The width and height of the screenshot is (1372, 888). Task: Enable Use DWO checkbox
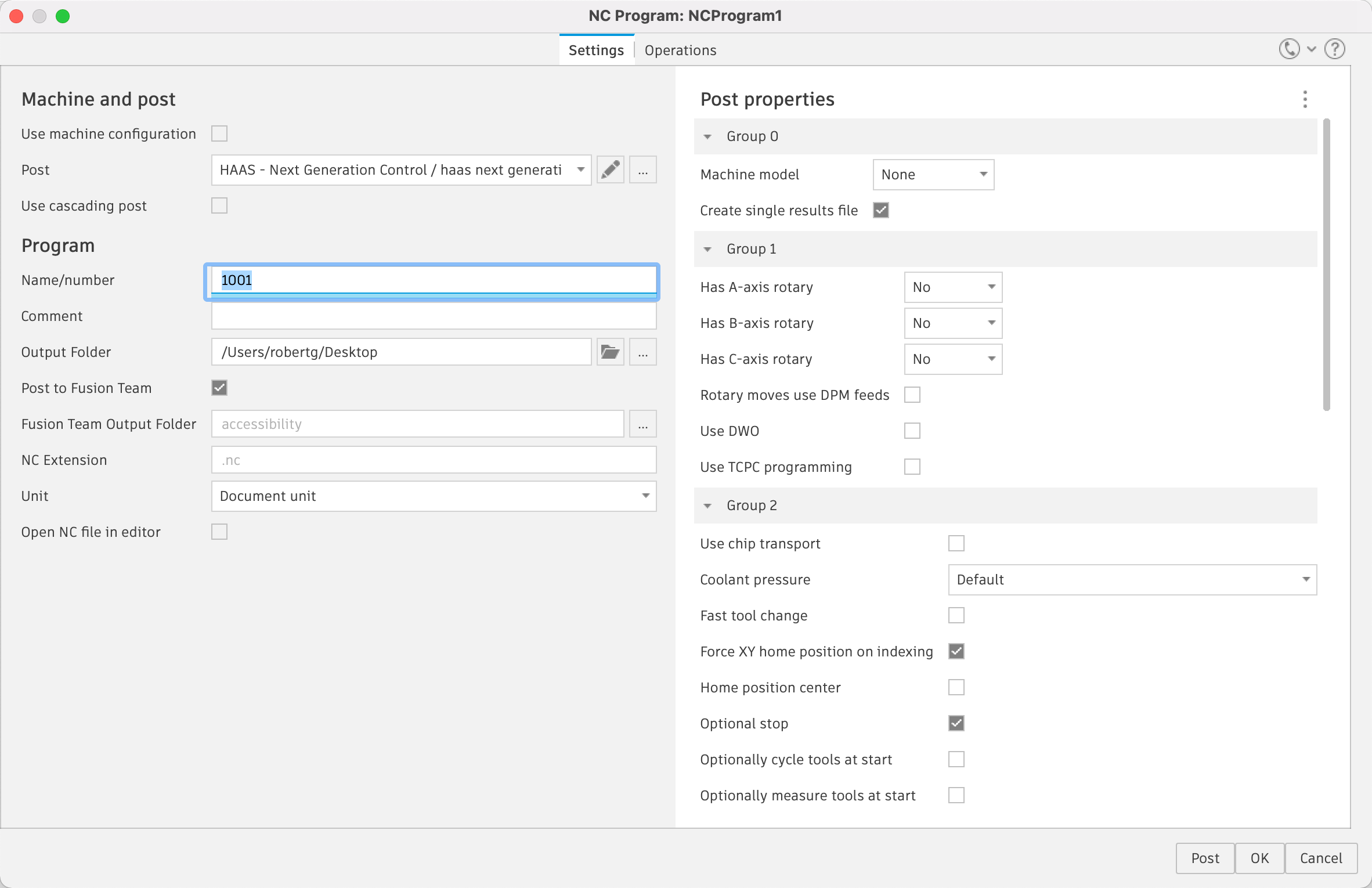(912, 431)
